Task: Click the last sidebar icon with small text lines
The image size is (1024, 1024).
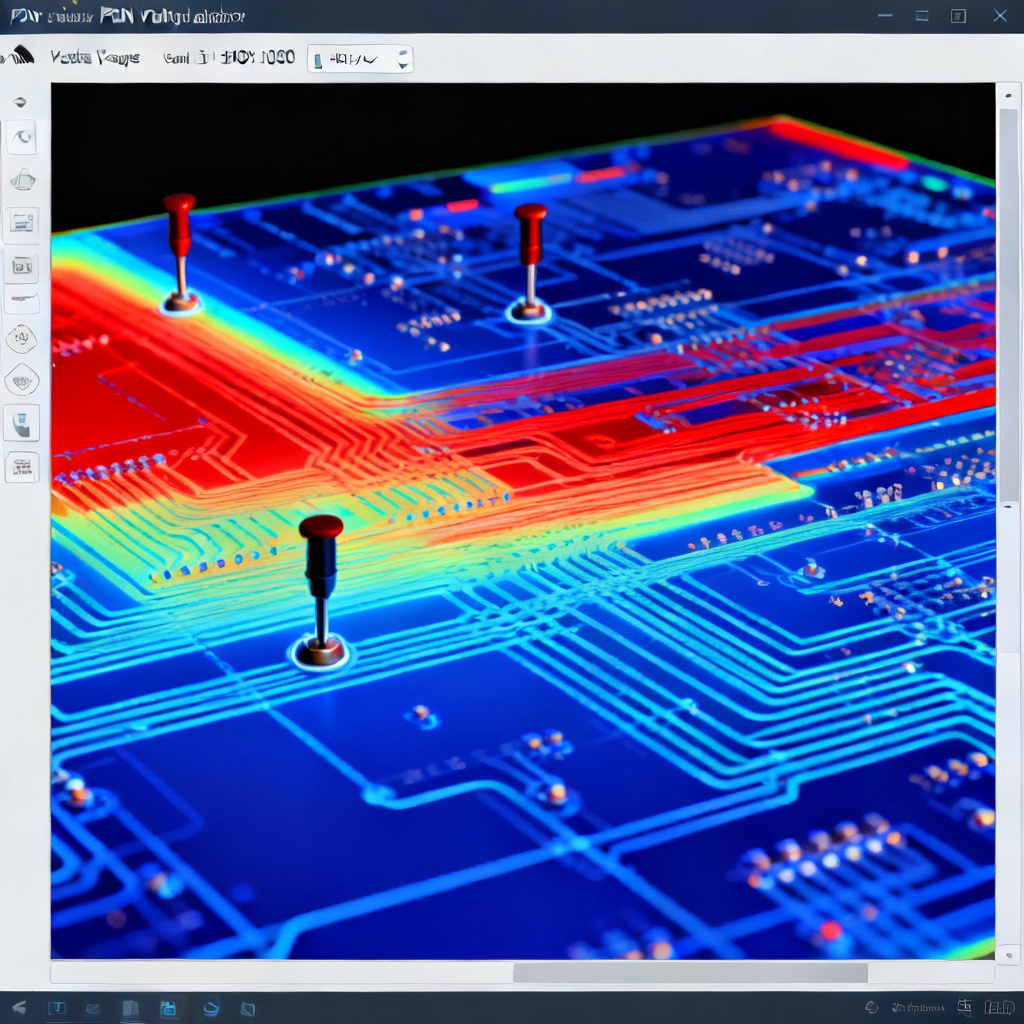Action: pyautogui.click(x=22, y=467)
